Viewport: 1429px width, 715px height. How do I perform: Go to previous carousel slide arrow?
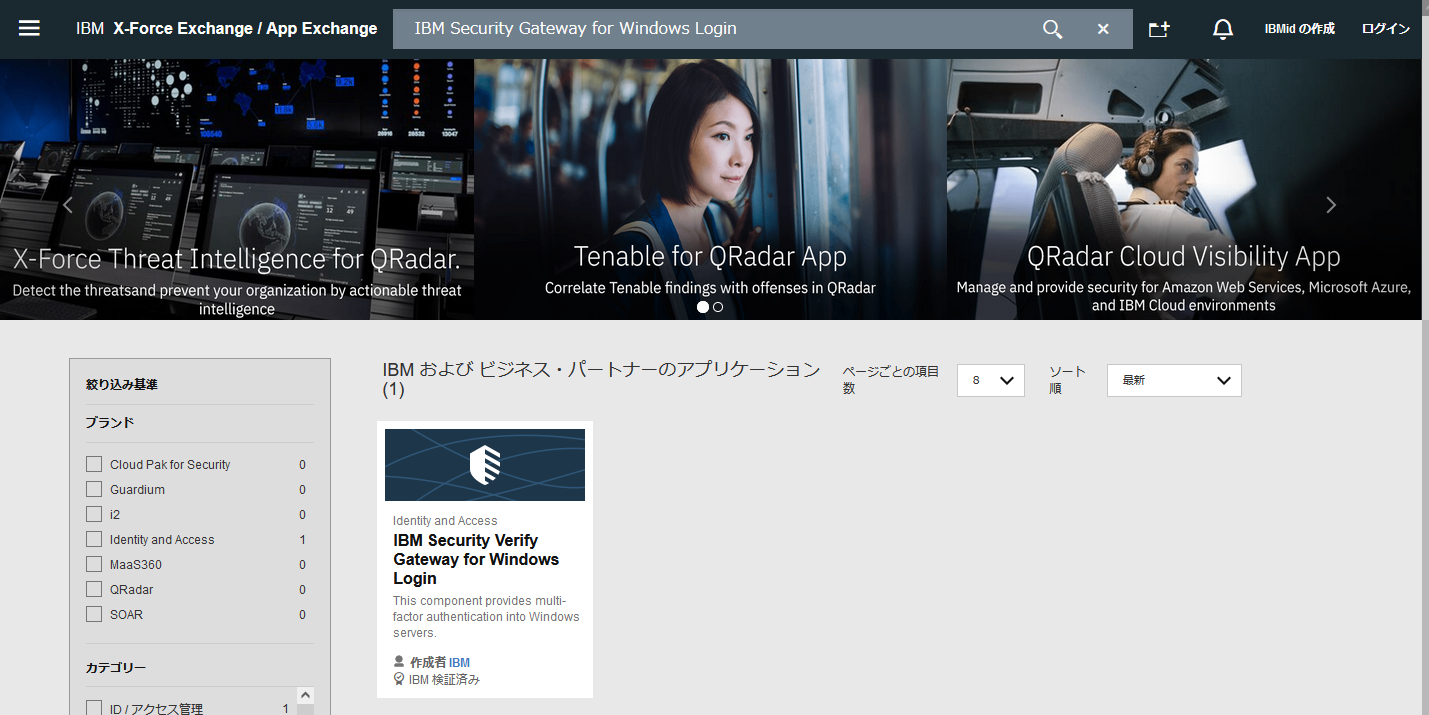pyautogui.click(x=68, y=205)
